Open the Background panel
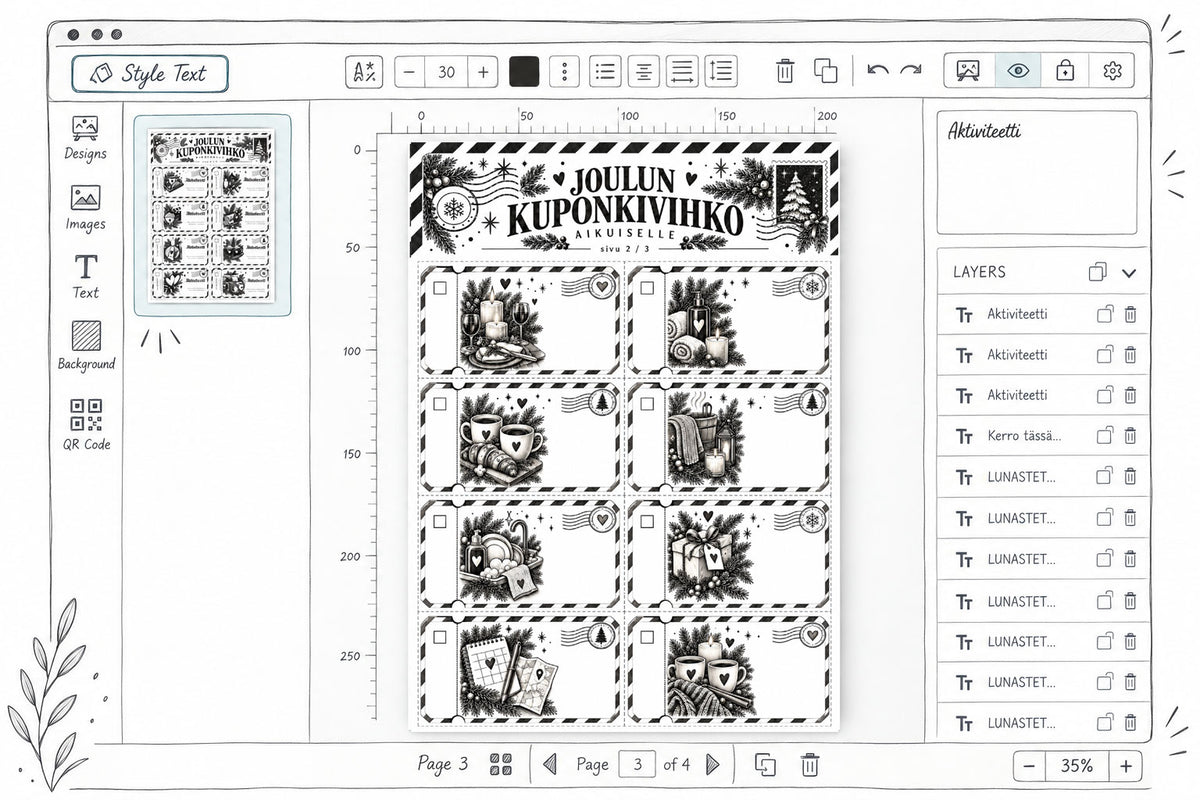The width and height of the screenshot is (1200, 800). pyautogui.click(x=86, y=346)
